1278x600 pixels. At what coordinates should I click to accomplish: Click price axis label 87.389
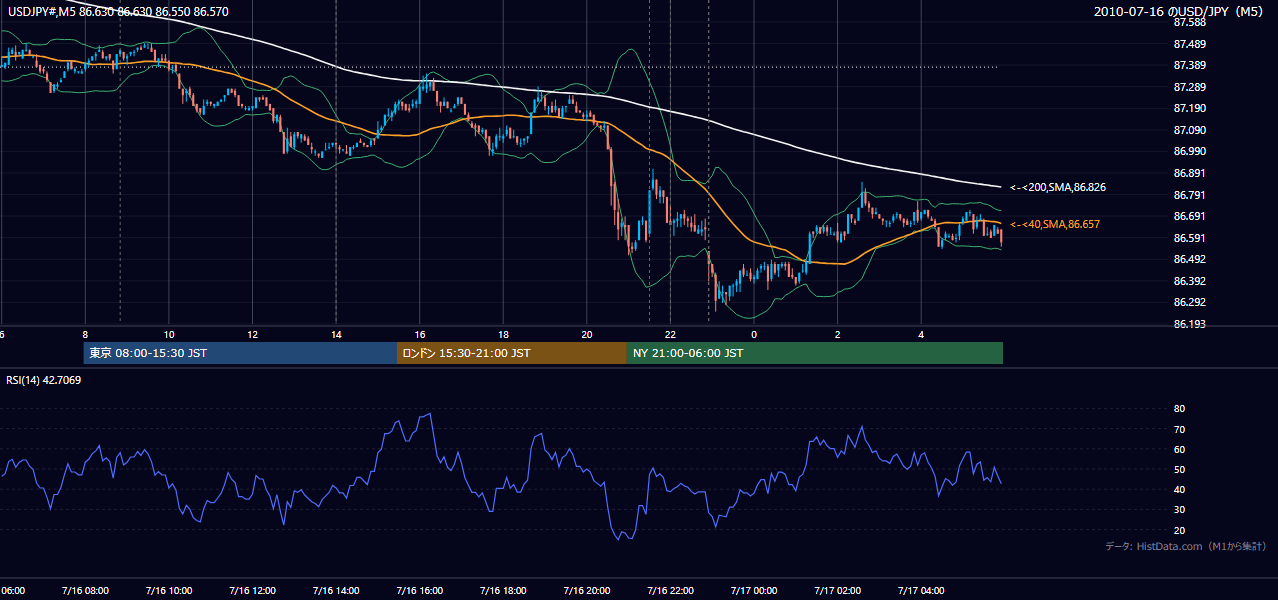pyautogui.click(x=1190, y=65)
